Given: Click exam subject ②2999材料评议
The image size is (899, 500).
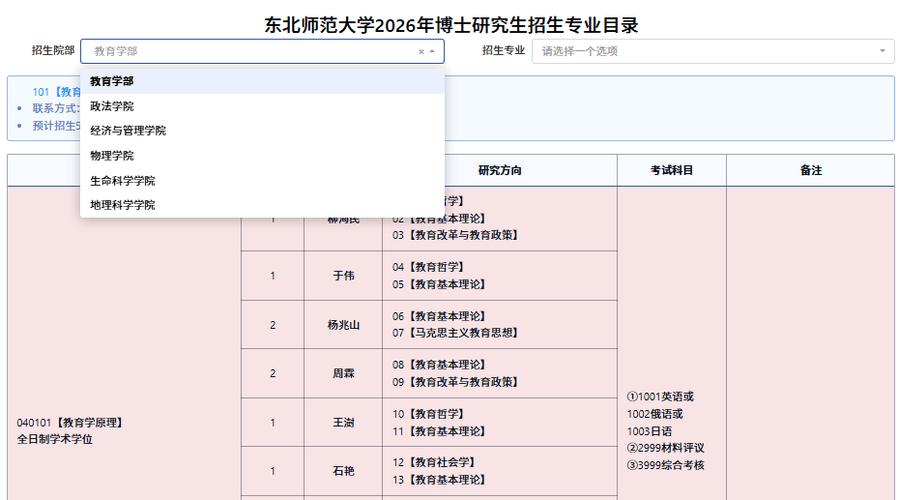Looking at the screenshot, I should 666,448.
